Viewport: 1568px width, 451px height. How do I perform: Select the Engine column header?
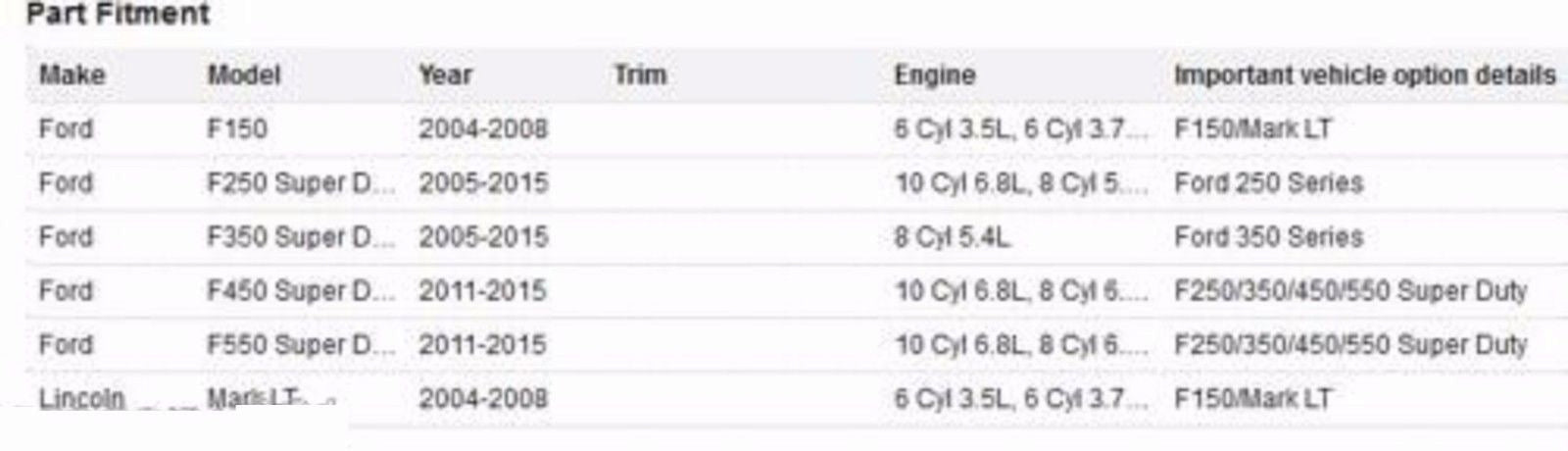point(934,75)
